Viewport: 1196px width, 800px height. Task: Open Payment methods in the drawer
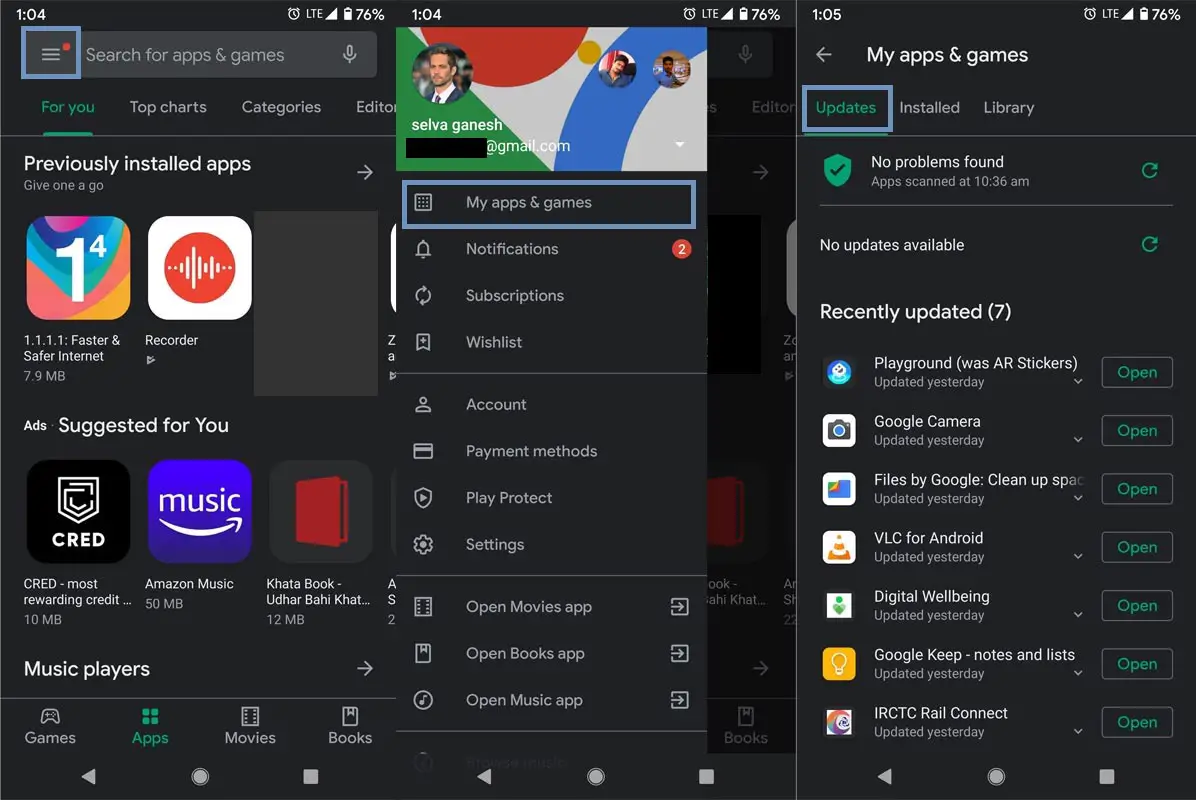(x=551, y=451)
